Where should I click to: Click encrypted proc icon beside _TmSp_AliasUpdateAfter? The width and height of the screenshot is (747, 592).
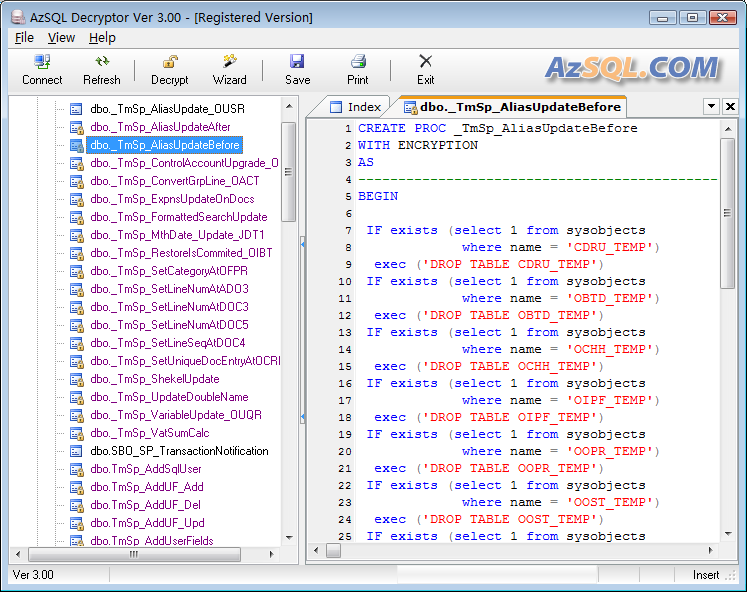[x=76, y=127]
